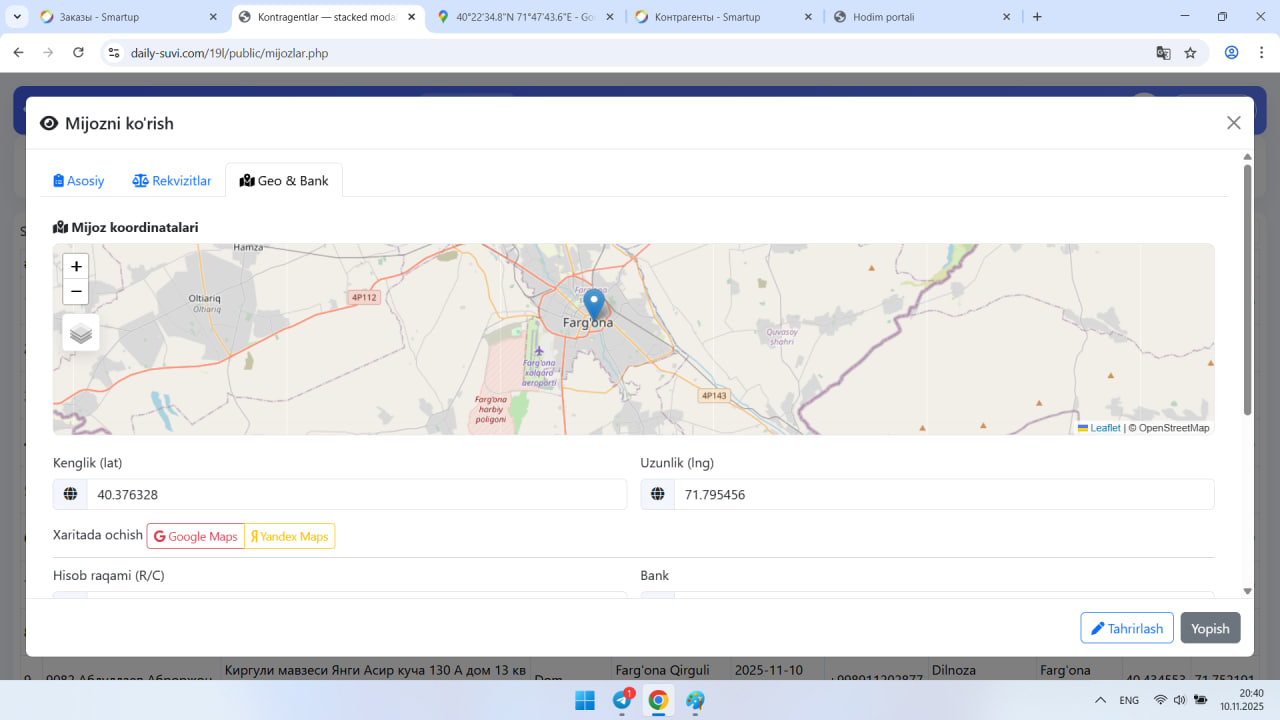Zoom out on the Leaflet map
The height and width of the screenshot is (720, 1280).
point(76,291)
